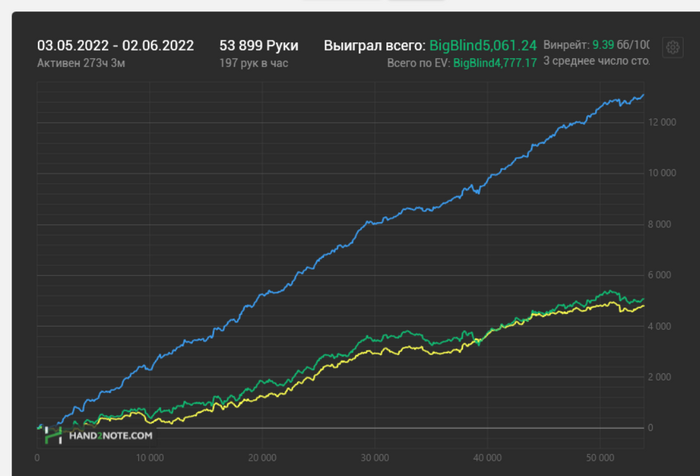Click the 30 000 x-axis label
This screenshot has height=476, width=700.
coord(375,458)
